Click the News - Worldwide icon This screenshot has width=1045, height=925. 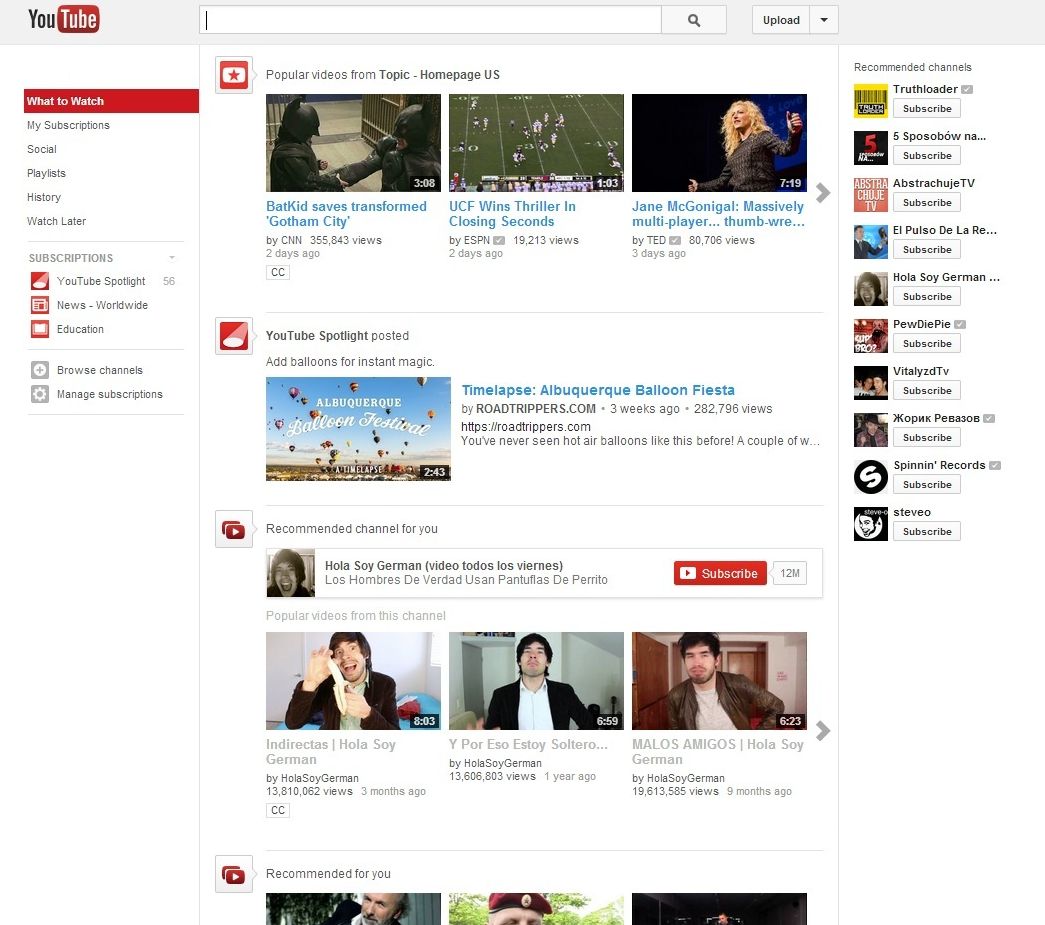click(40, 305)
